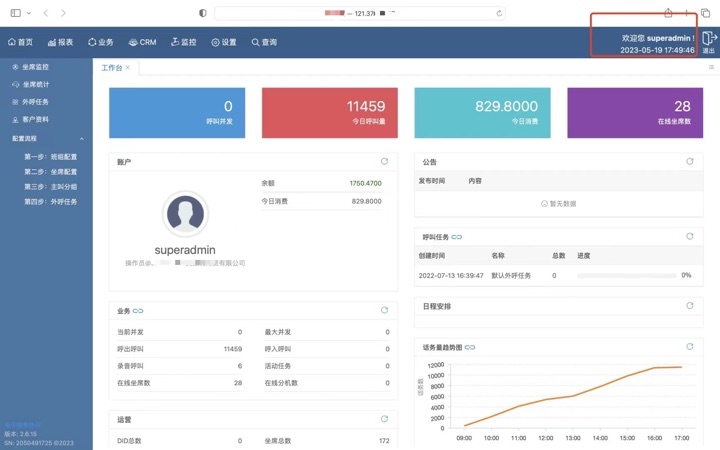Reload page from address bar

(x=499, y=13)
